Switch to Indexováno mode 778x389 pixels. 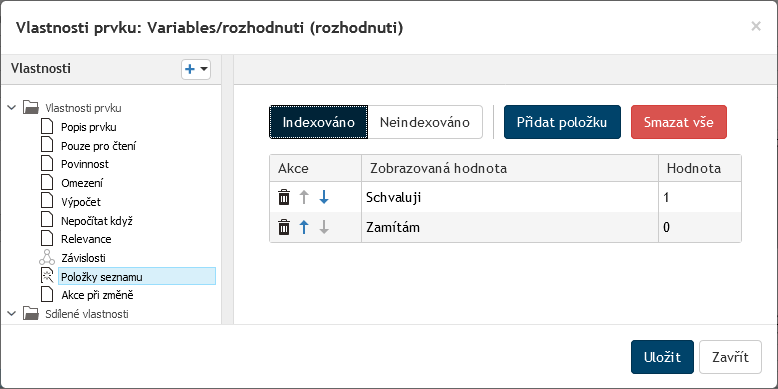(319, 122)
